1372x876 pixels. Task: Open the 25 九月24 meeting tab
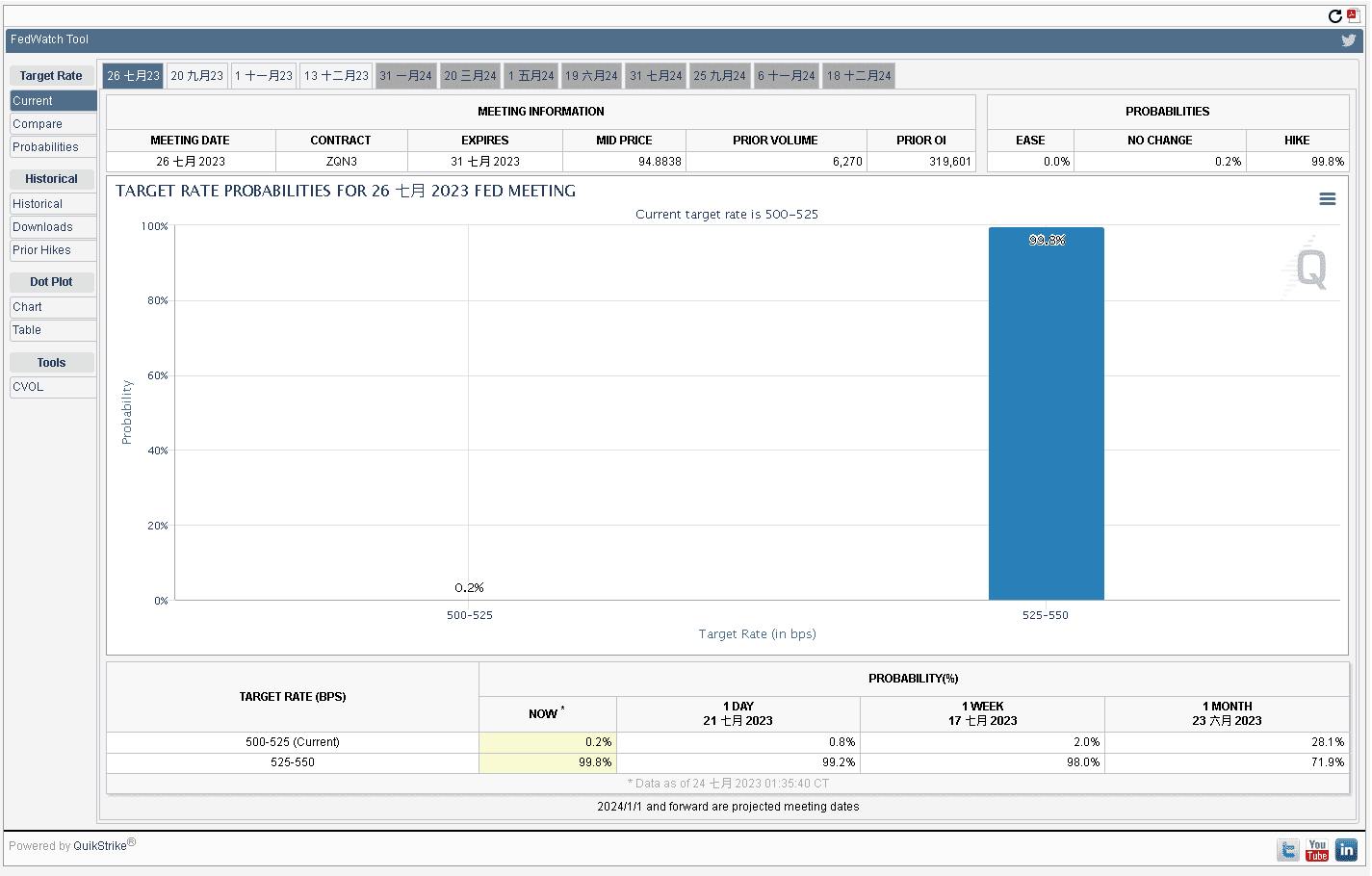tap(720, 76)
